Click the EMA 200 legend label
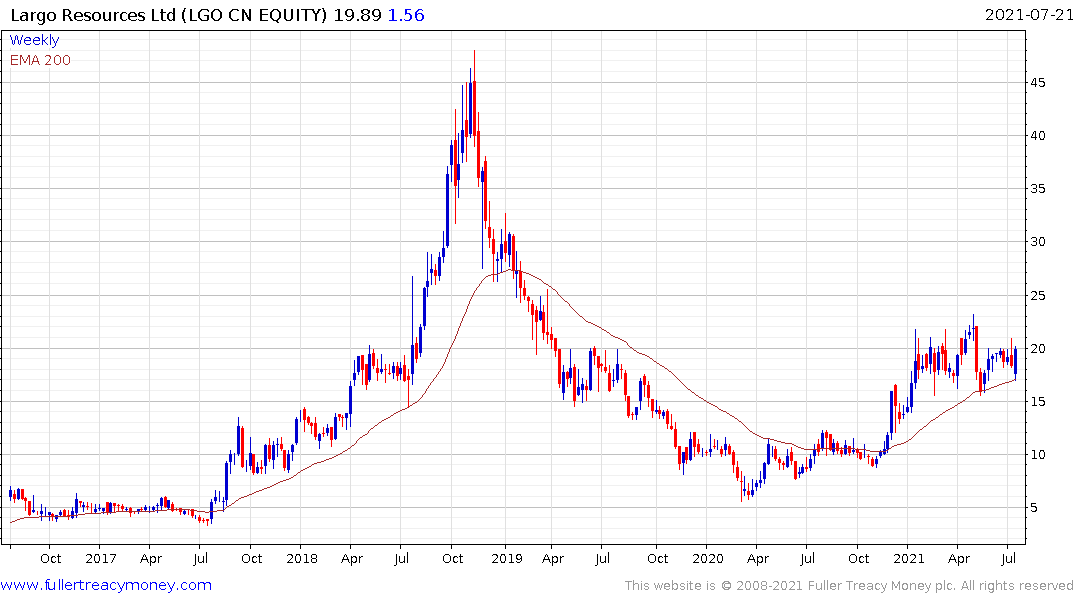This screenshot has width=1075, height=600. click(x=40, y=60)
